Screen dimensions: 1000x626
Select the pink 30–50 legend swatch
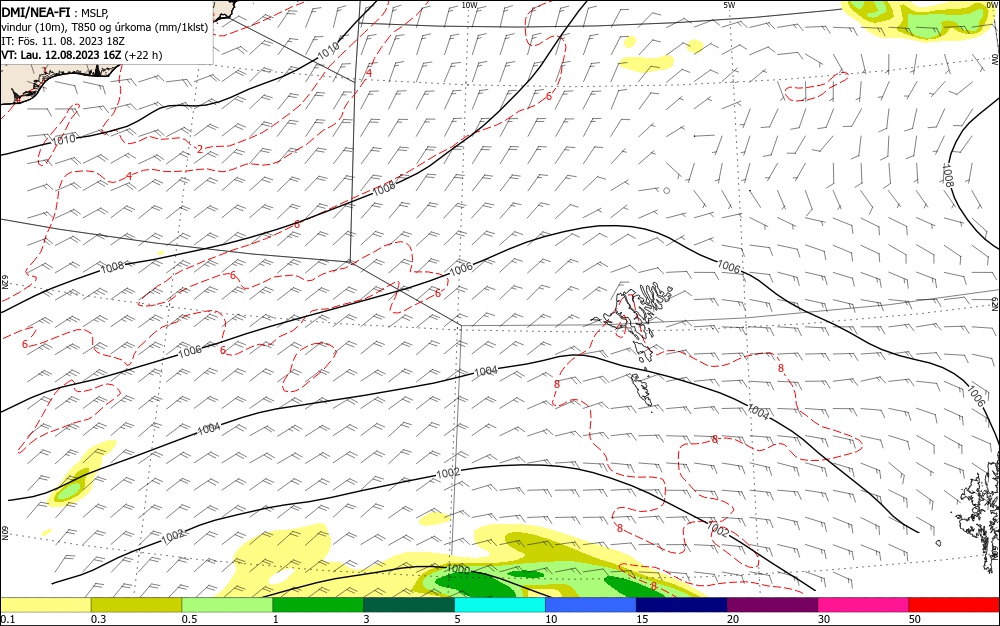864,605
